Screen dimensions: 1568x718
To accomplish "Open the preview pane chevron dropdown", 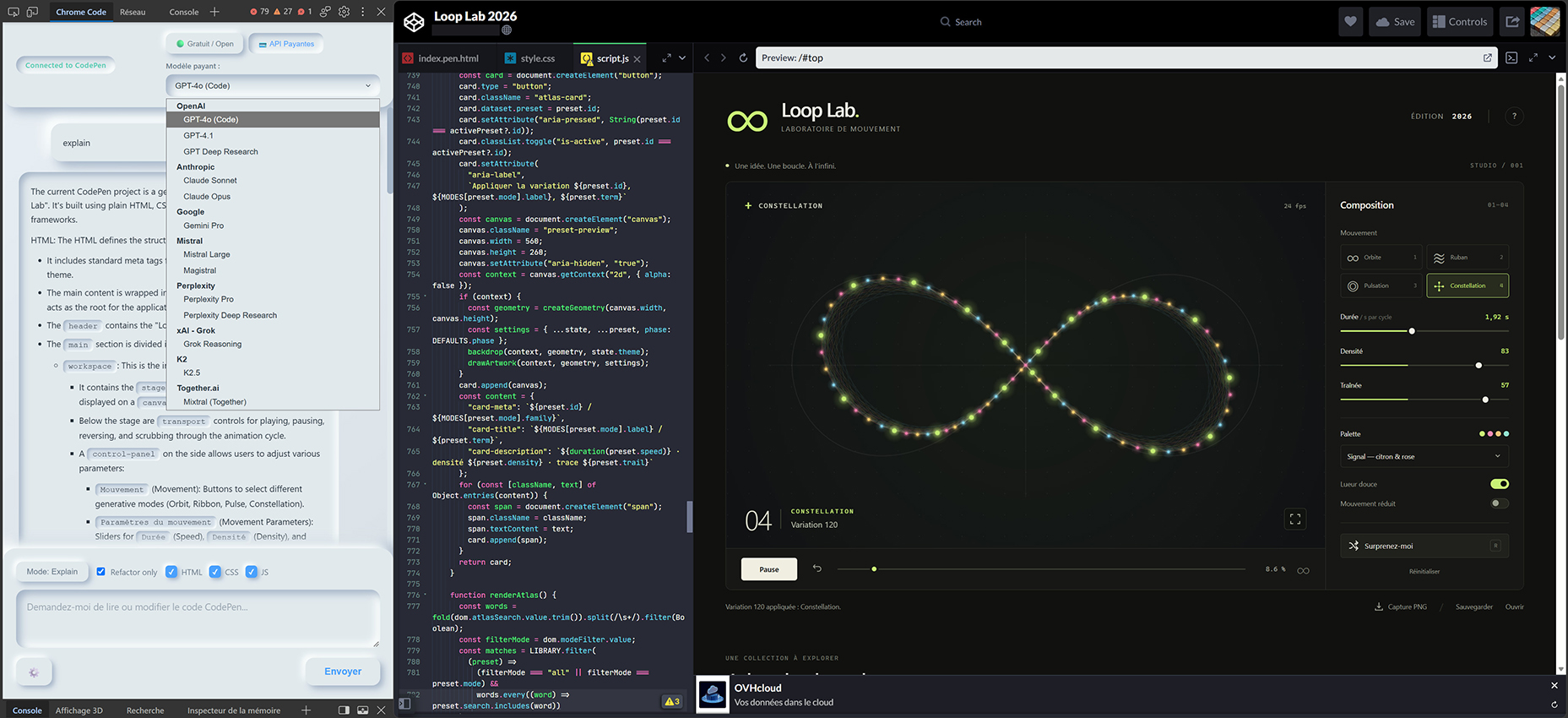I will (1552, 58).
